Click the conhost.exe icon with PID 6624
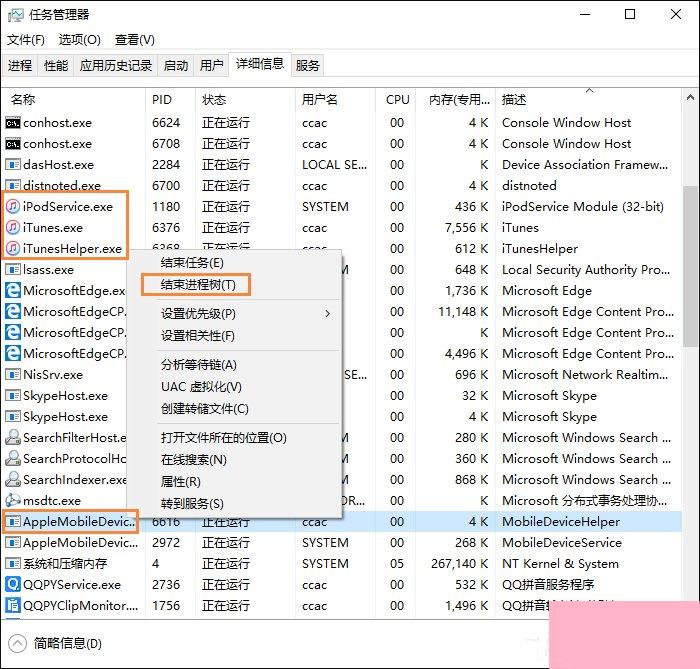This screenshot has width=700, height=669. coord(12,123)
